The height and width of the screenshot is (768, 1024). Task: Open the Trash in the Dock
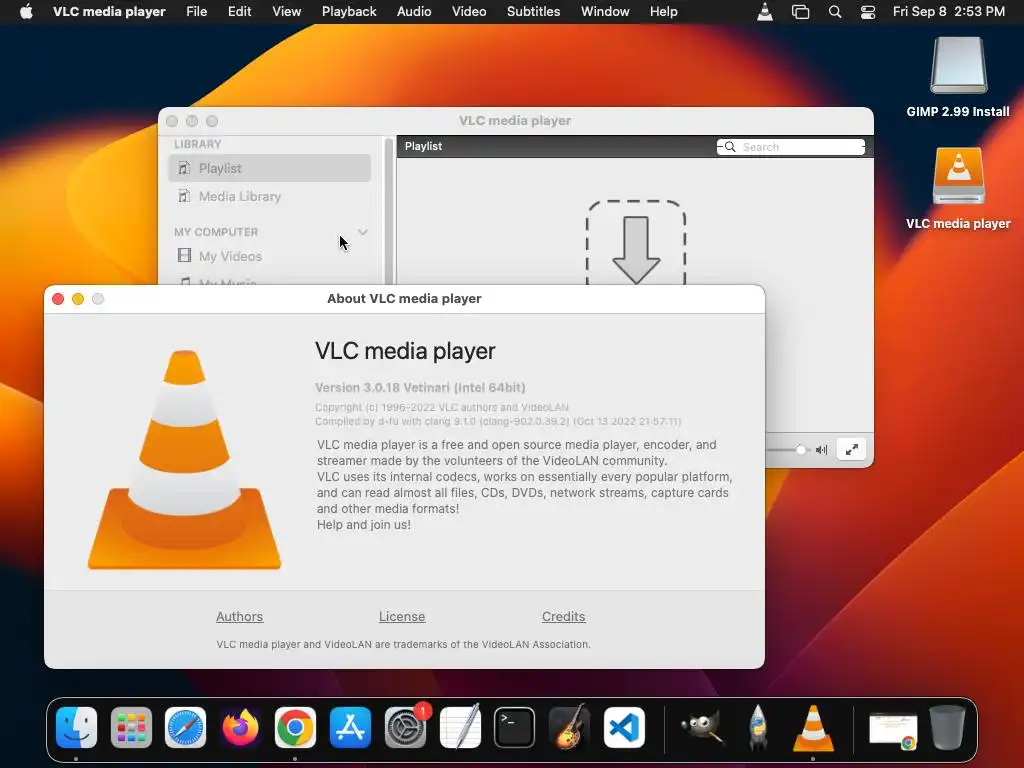click(948, 727)
